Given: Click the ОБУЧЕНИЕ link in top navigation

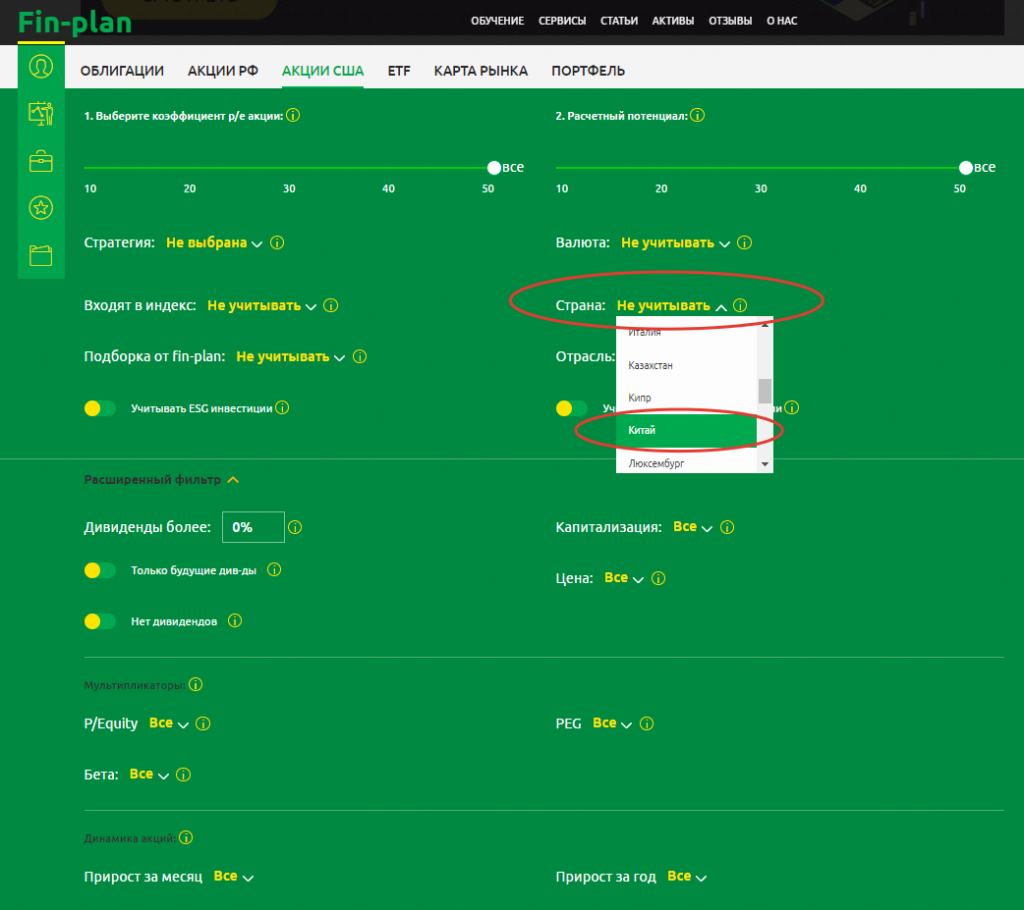Looking at the screenshot, I should click(x=497, y=20).
